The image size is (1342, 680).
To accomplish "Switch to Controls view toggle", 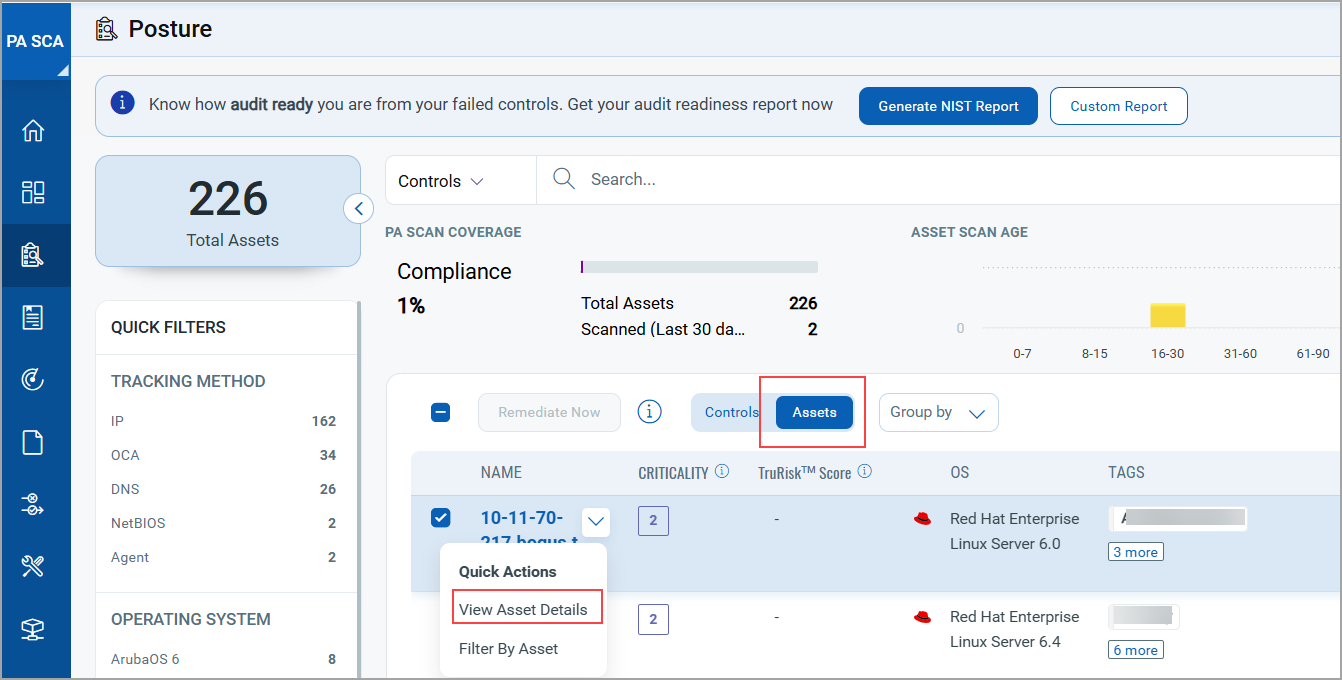I will (732, 412).
